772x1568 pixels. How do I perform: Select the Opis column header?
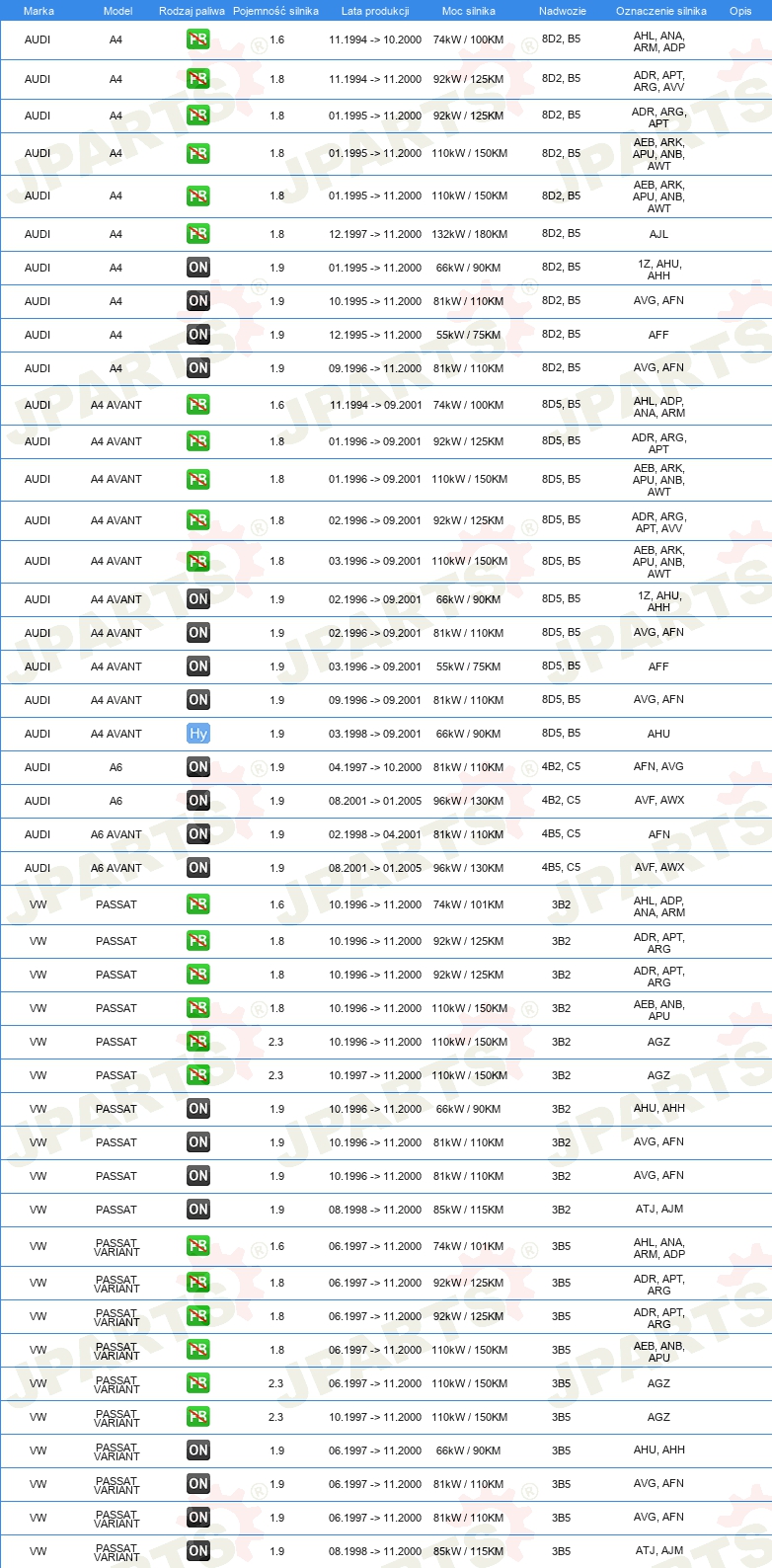click(x=740, y=11)
